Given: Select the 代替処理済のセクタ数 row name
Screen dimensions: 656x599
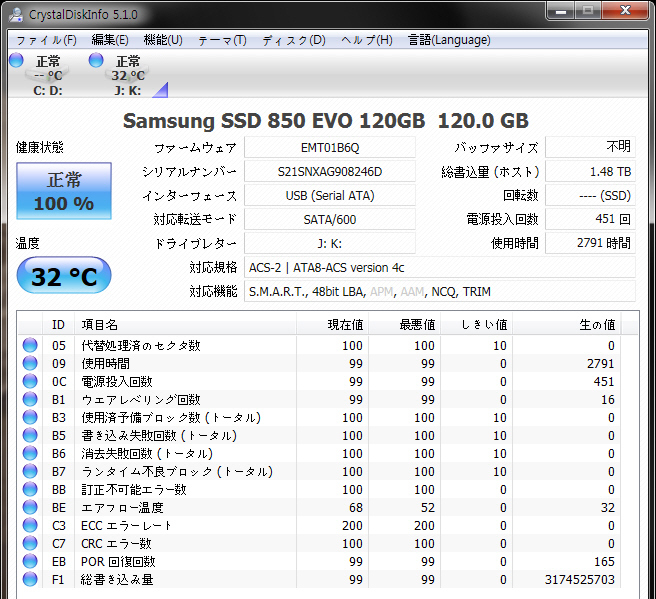Looking at the screenshot, I should (x=141, y=346).
